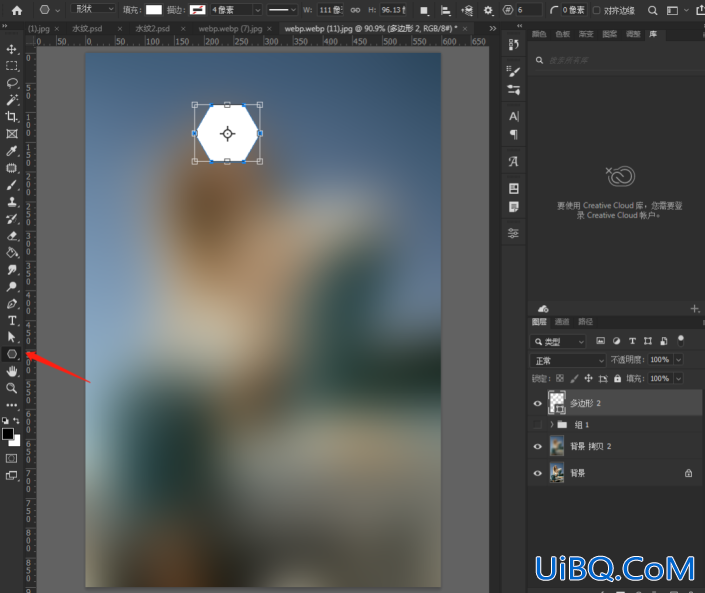Select the Spot Healing tool
This screenshot has width=705, height=593.
[x=12, y=168]
